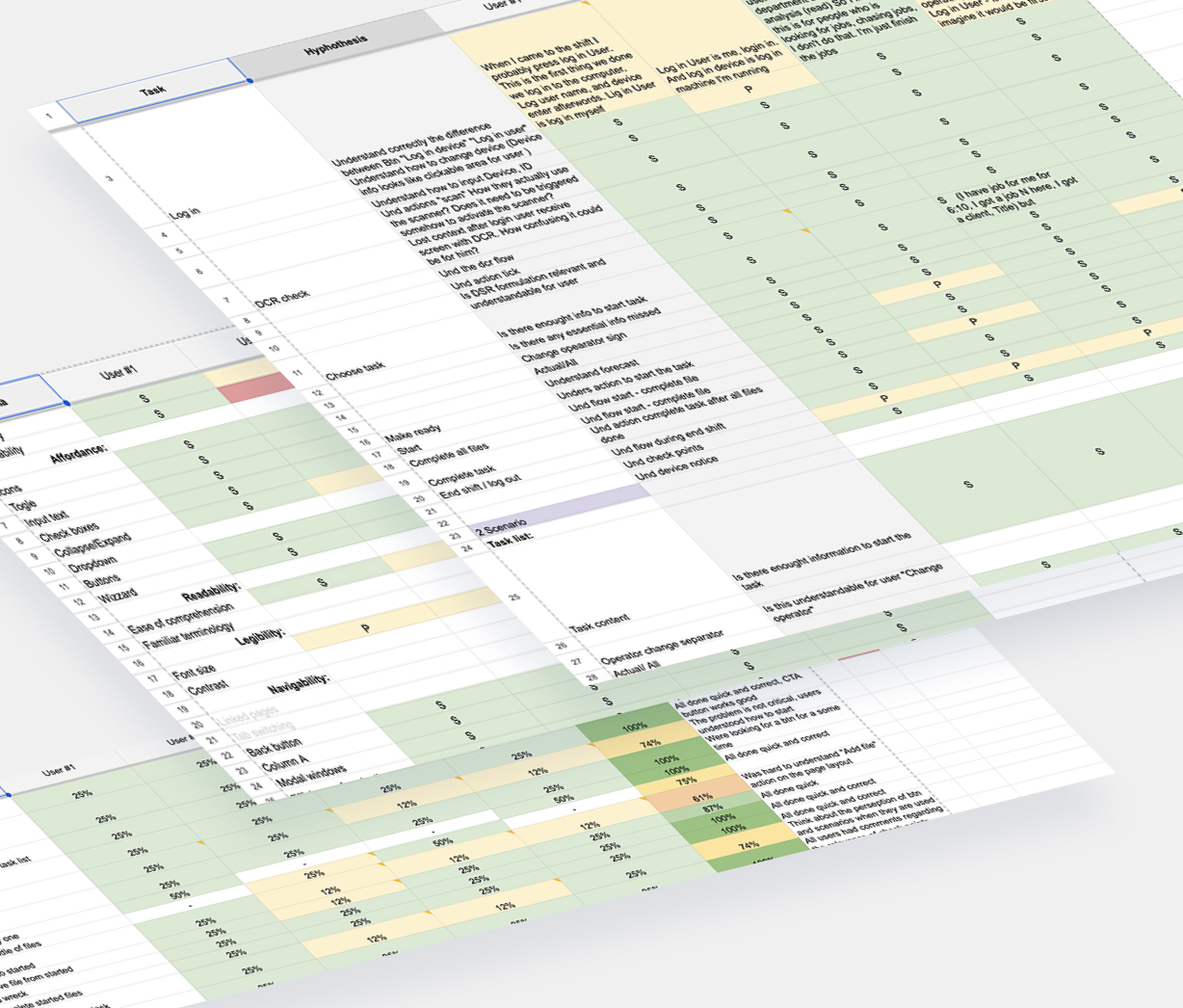
Task: Select the "Task list:" heading cell
Action: pyautogui.click(x=510, y=539)
